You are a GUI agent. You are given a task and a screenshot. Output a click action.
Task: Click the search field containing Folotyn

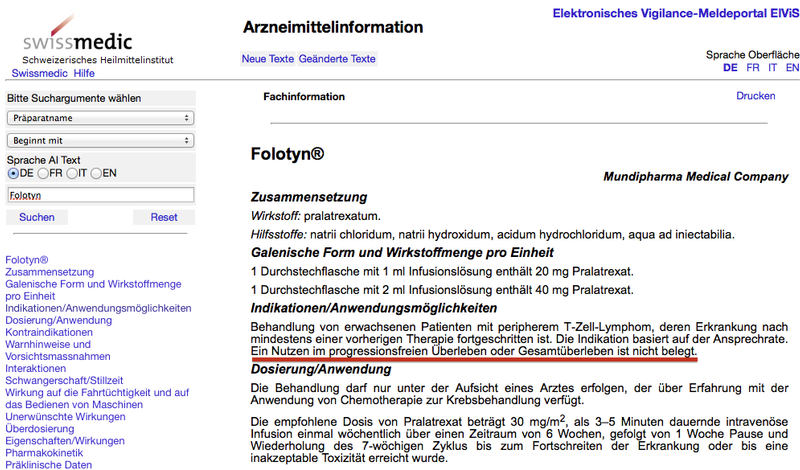(x=101, y=195)
